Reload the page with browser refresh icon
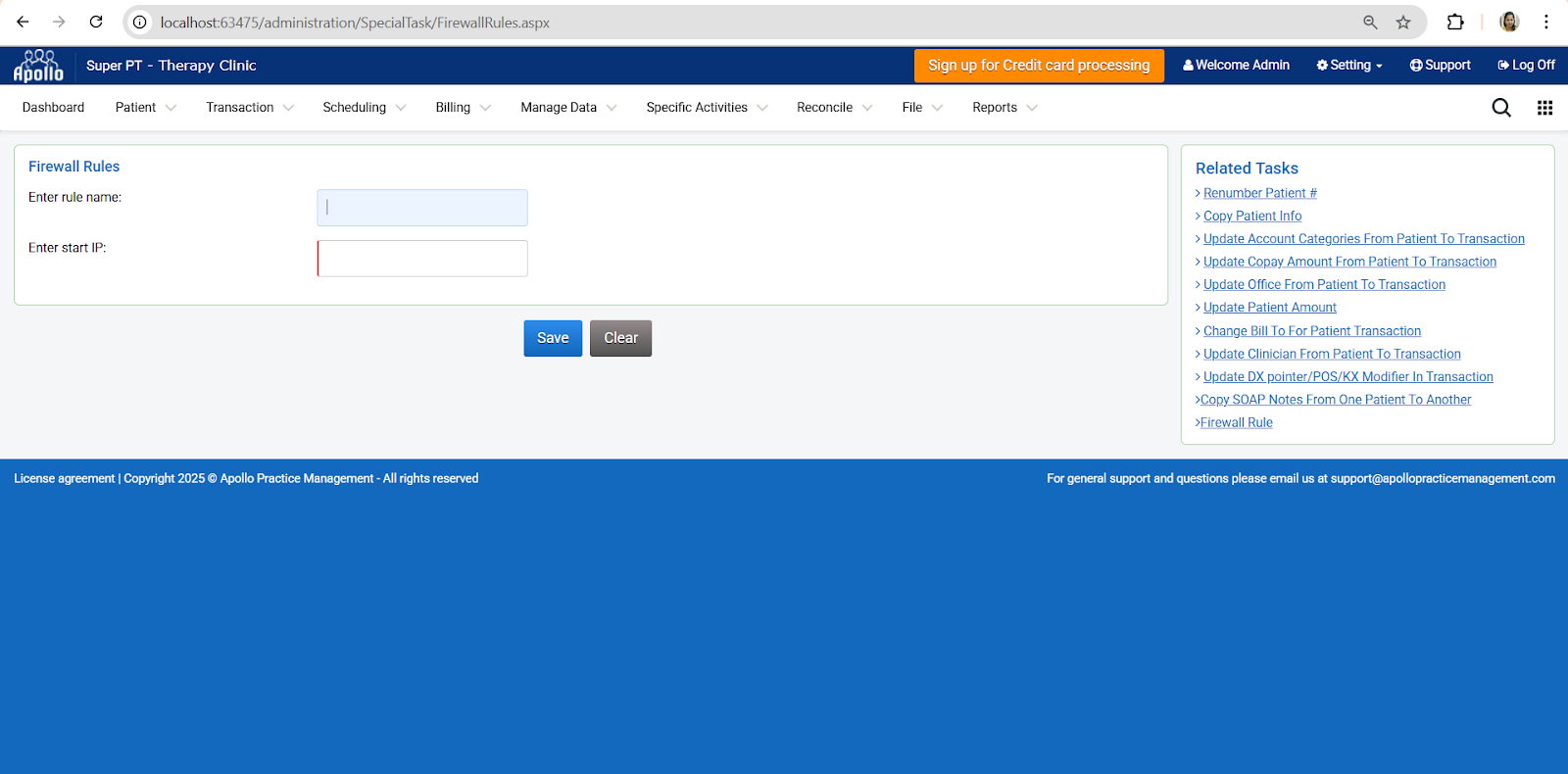Screen dimensions: 1568x774 [96, 22]
